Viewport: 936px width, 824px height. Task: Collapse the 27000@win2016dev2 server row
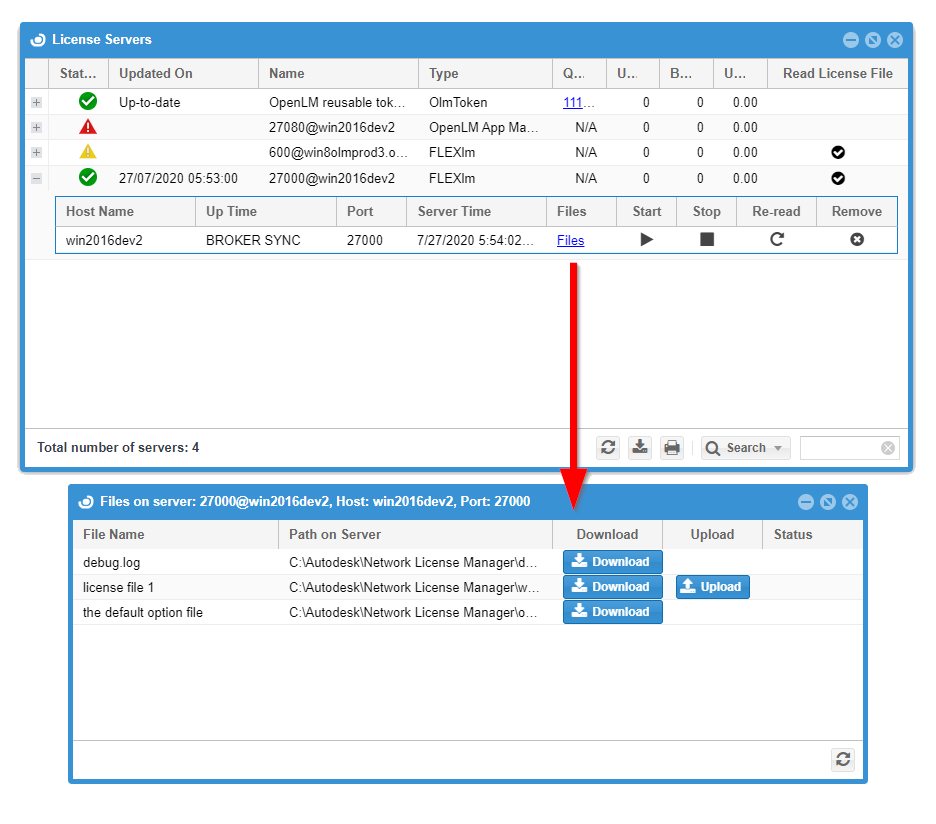coord(37,178)
